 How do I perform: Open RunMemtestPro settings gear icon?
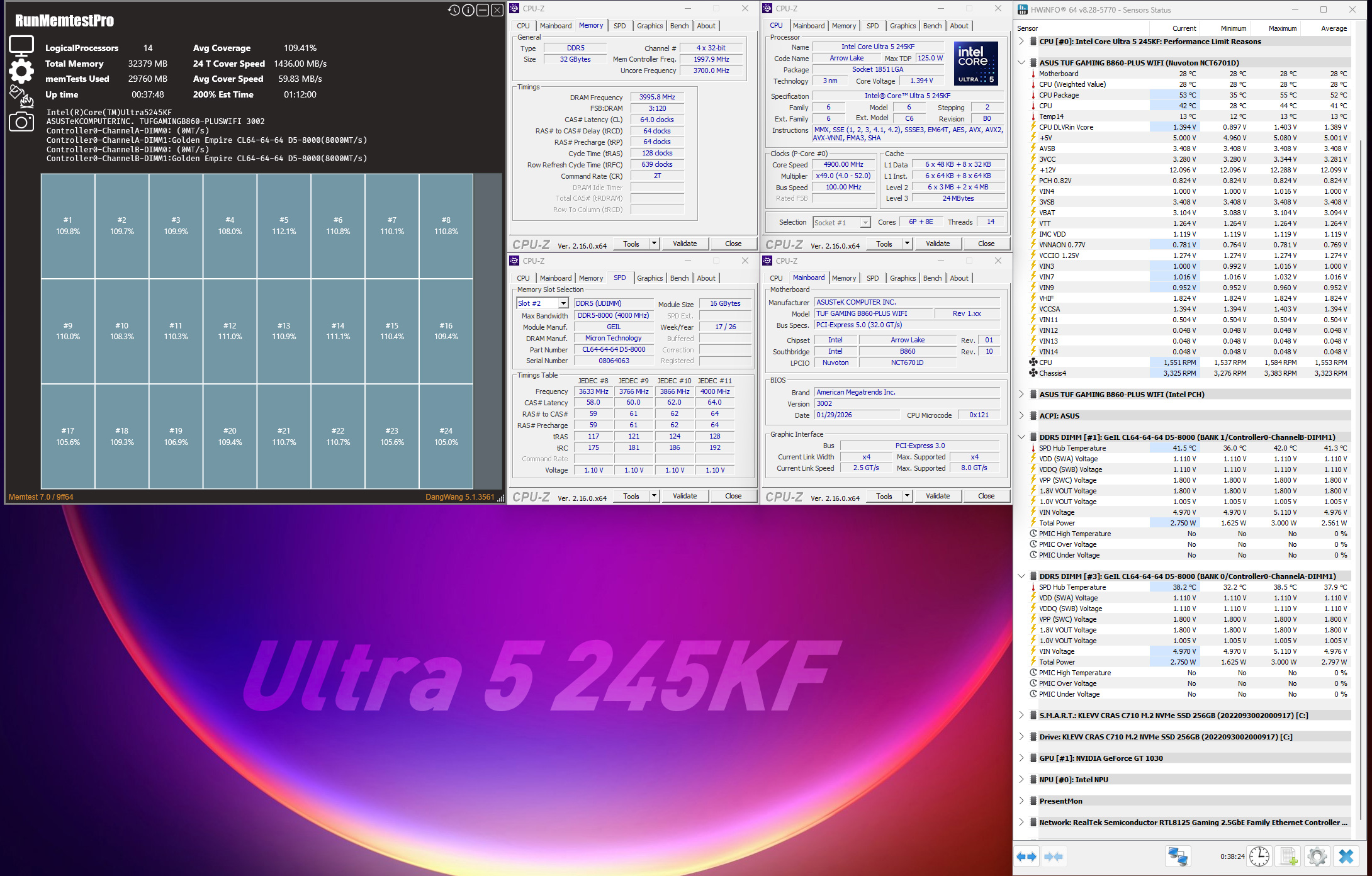[x=21, y=71]
